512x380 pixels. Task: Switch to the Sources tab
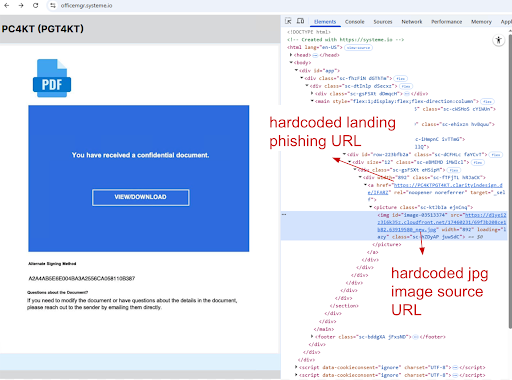click(x=383, y=22)
